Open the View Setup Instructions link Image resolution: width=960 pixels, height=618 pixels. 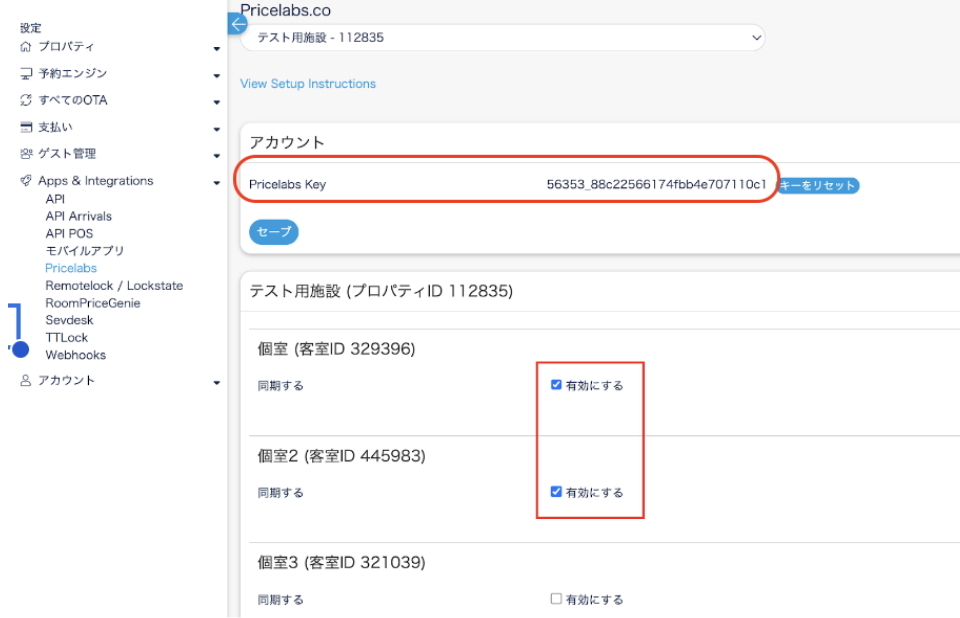(x=308, y=84)
